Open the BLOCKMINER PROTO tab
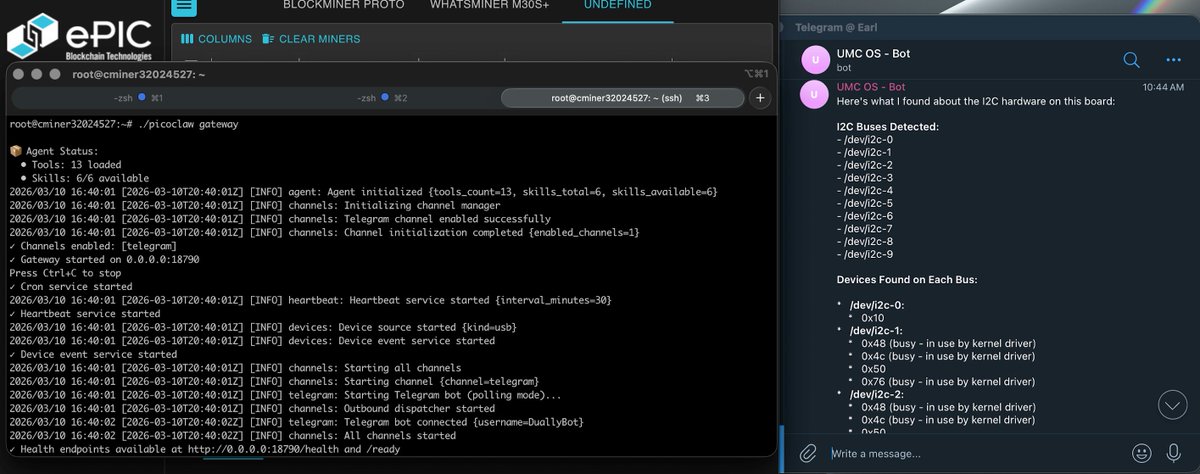 point(344,5)
